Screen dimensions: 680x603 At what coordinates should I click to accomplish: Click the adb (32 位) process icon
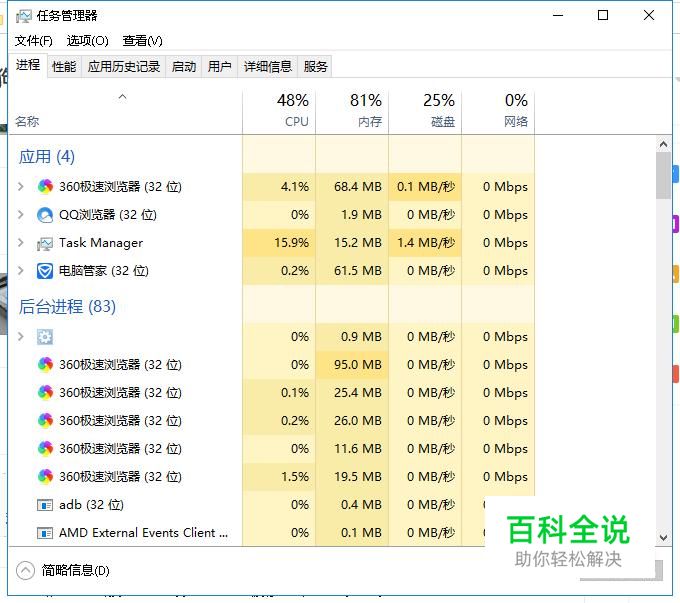(x=45, y=505)
